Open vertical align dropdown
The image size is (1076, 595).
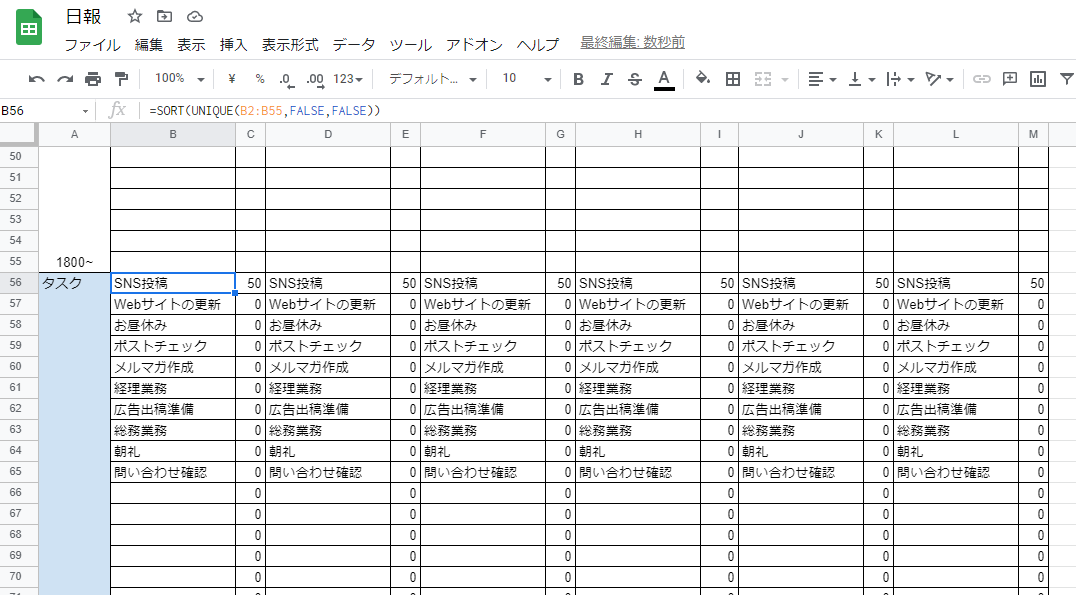(862, 79)
